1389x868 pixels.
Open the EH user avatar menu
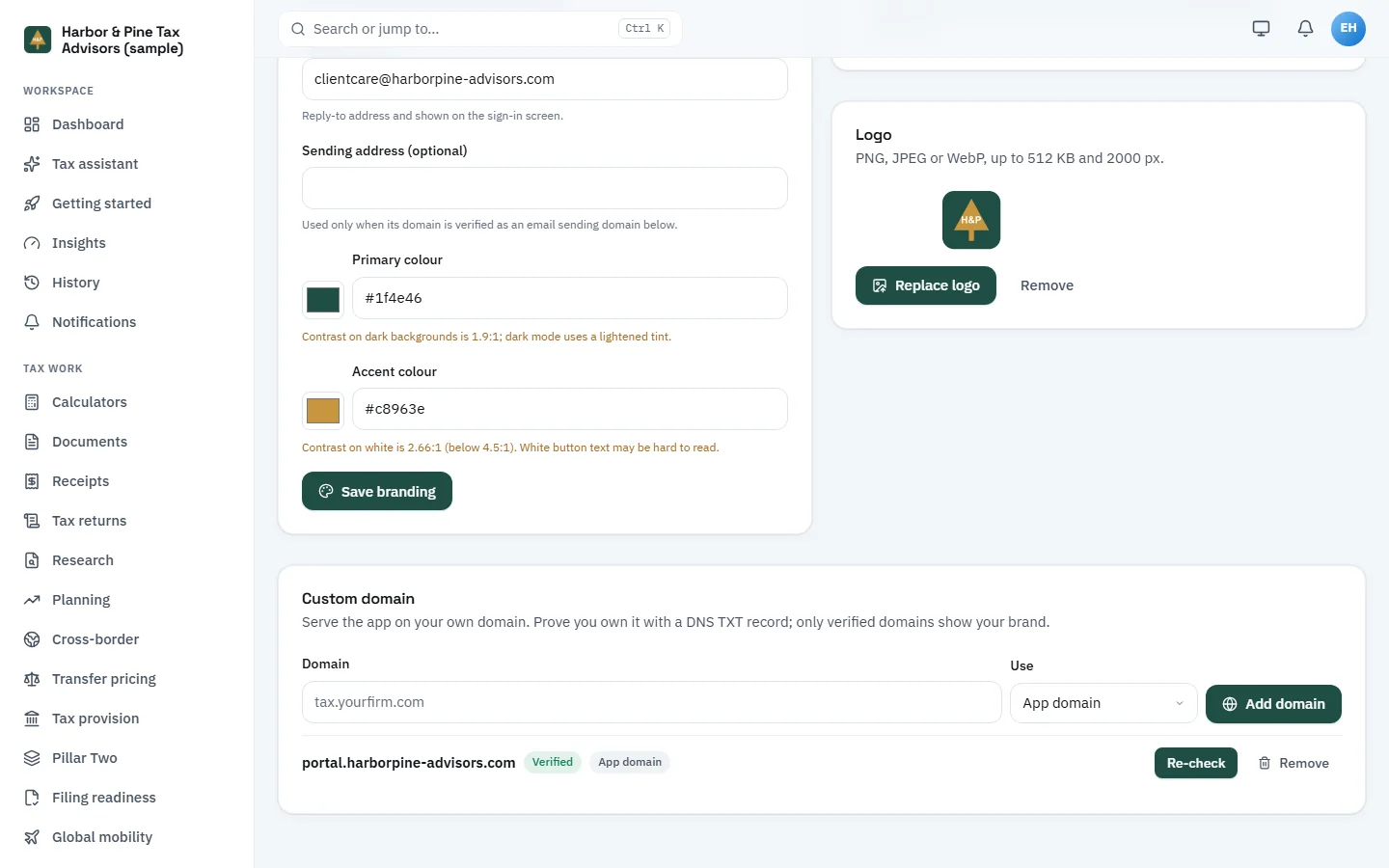(1348, 28)
